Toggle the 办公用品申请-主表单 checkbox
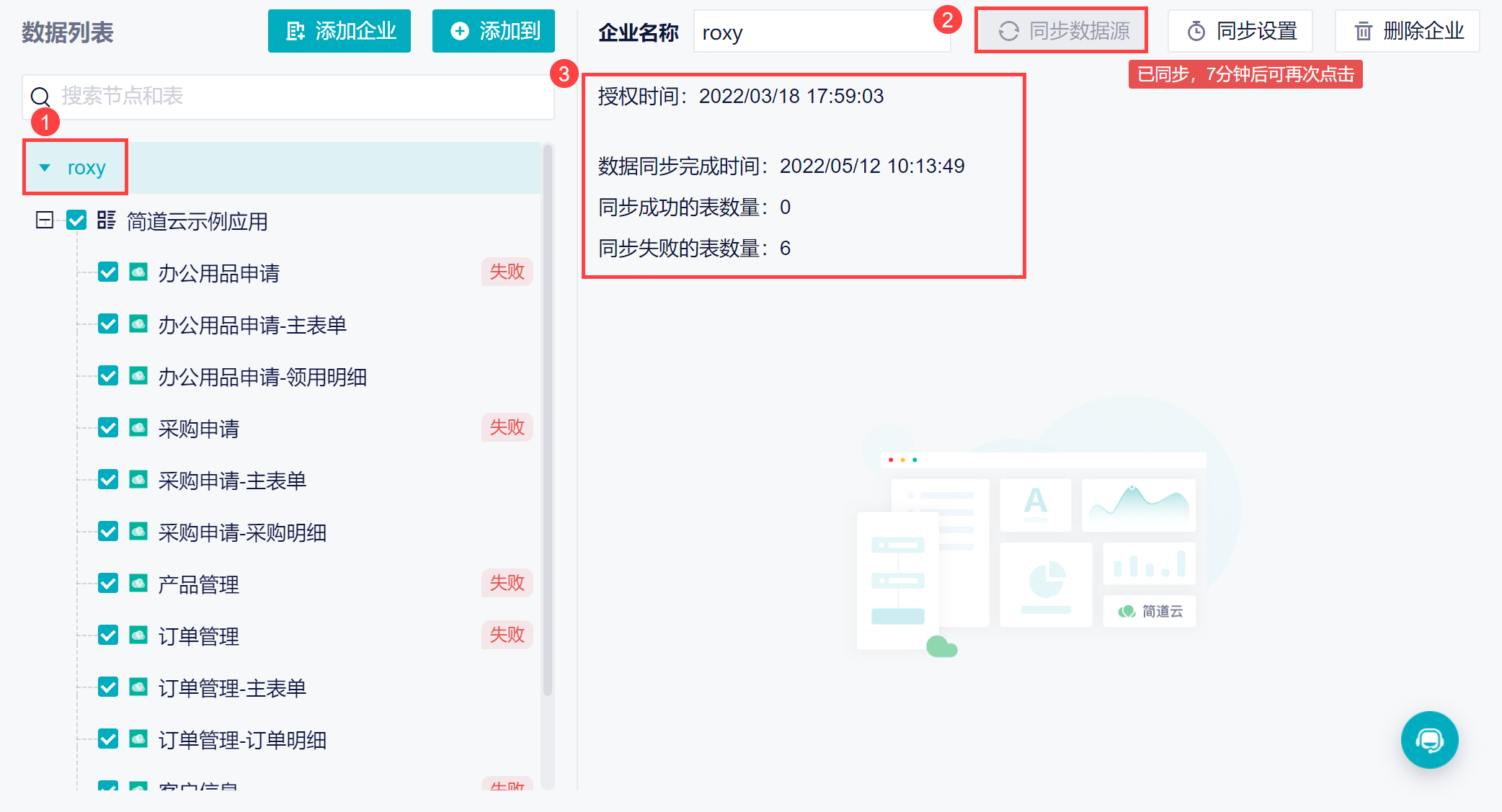The width and height of the screenshot is (1502, 812). pyautogui.click(x=108, y=324)
